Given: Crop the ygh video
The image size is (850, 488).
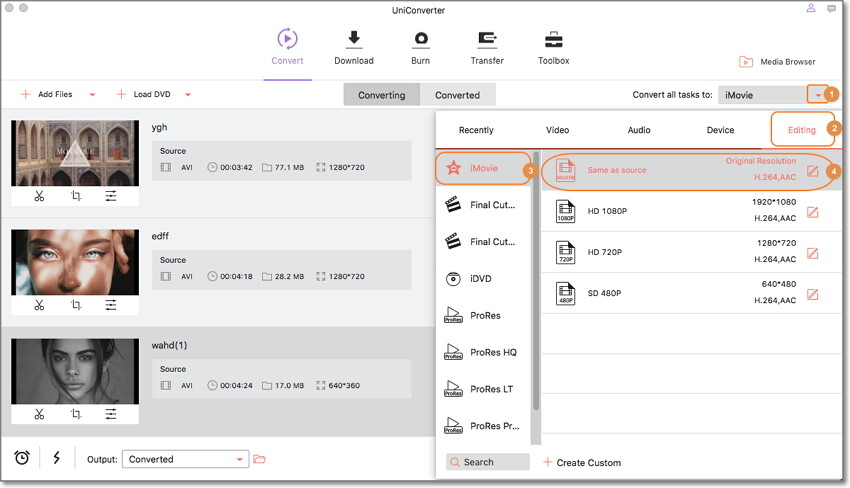Looking at the screenshot, I should [x=76, y=196].
